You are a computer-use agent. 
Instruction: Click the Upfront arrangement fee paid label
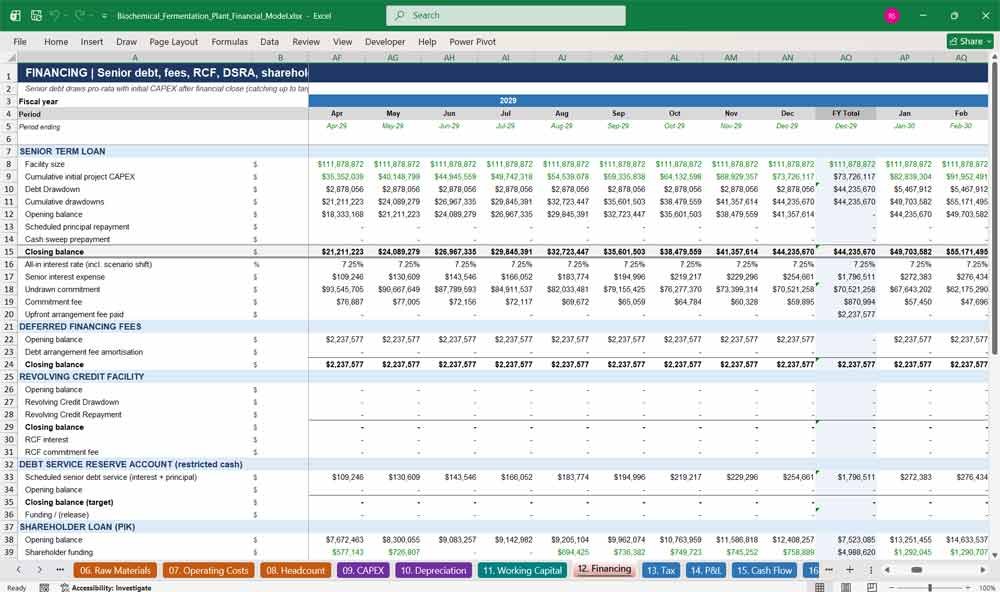point(74,314)
